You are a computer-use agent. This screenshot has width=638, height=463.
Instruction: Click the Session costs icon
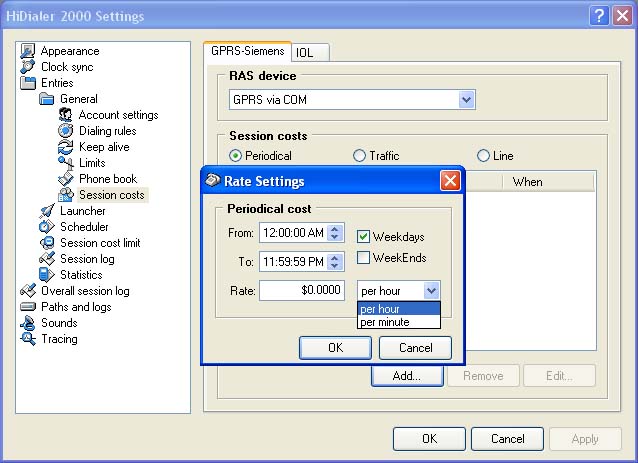[x=66, y=195]
